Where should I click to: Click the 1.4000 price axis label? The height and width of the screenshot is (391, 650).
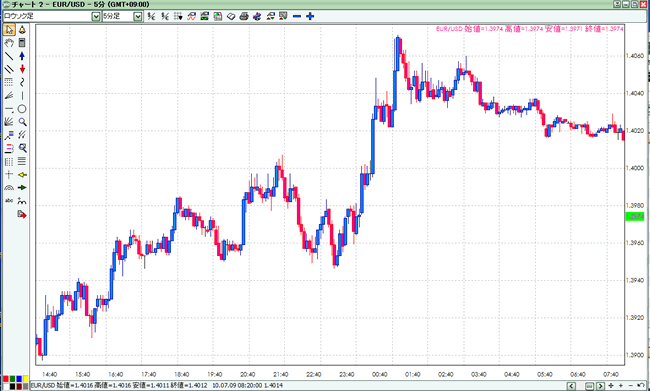pos(635,168)
